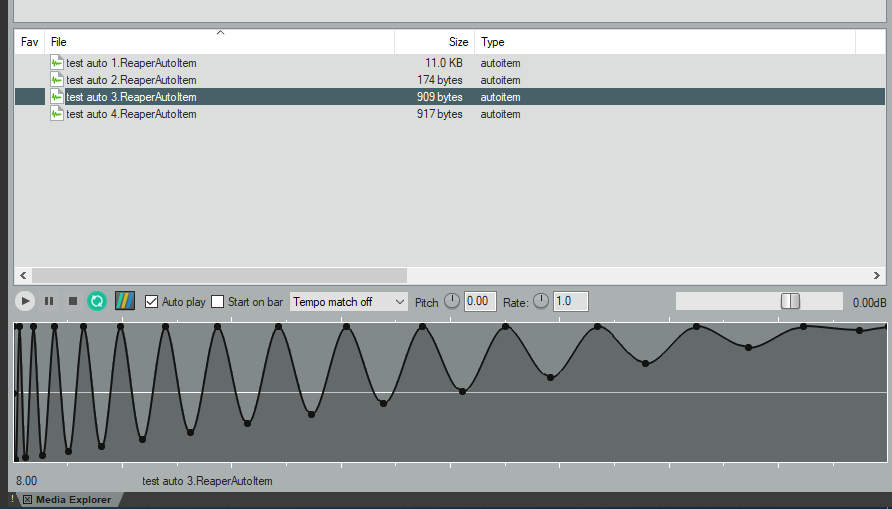Click file icon of test auto 1
This screenshot has height=509, width=892.
pyautogui.click(x=56, y=63)
